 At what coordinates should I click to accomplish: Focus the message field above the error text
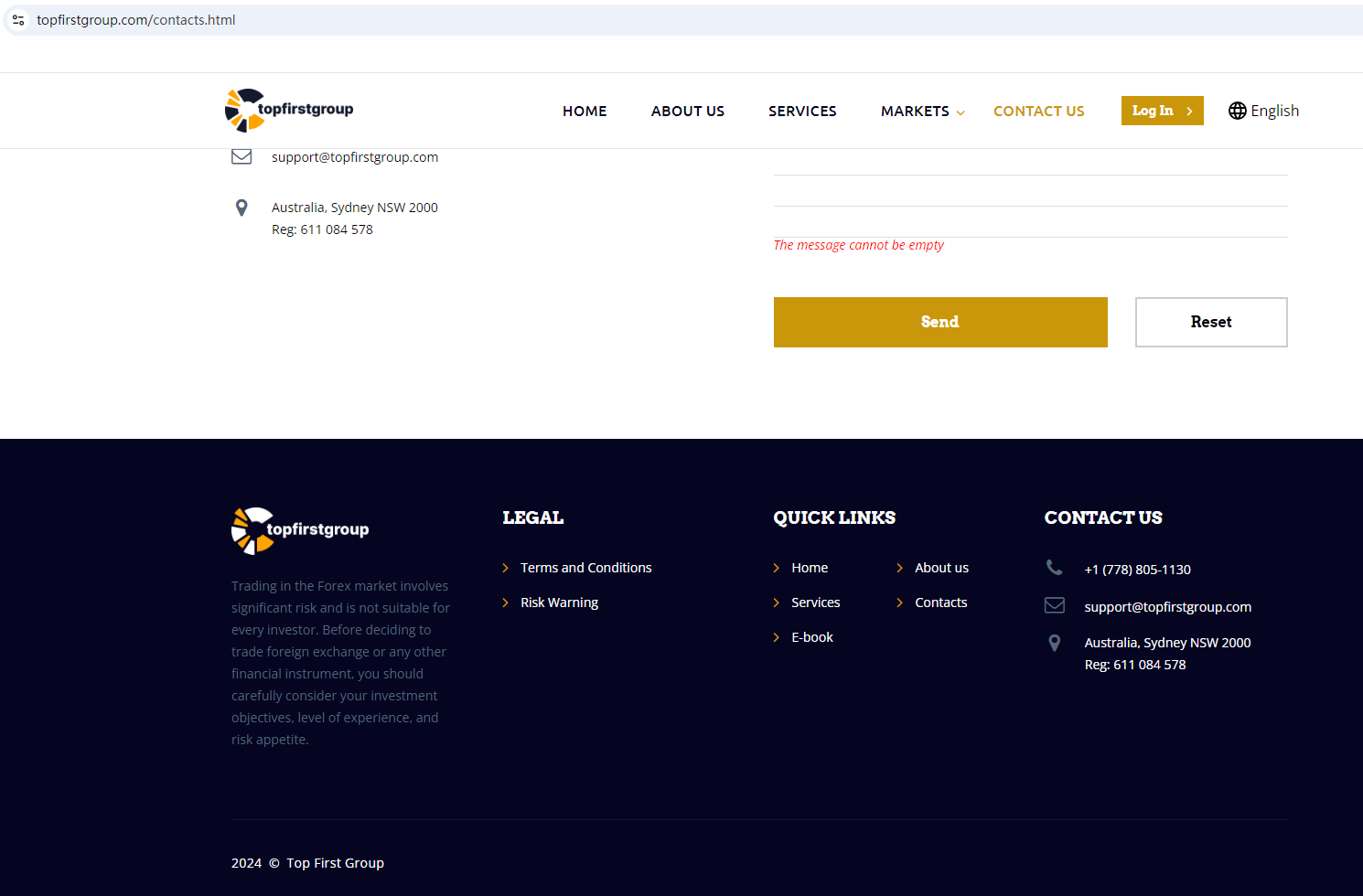point(1031,222)
